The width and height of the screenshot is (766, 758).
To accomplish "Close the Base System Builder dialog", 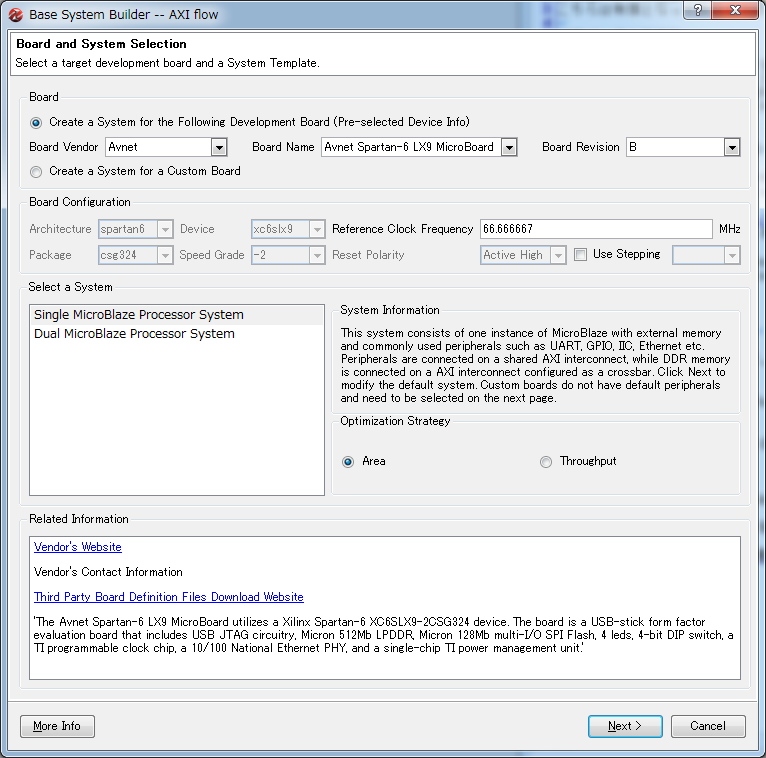I will [735, 10].
